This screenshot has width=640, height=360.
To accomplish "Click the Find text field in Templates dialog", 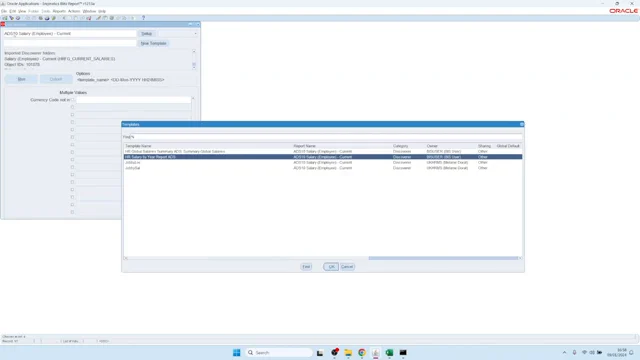I will (x=326, y=137).
